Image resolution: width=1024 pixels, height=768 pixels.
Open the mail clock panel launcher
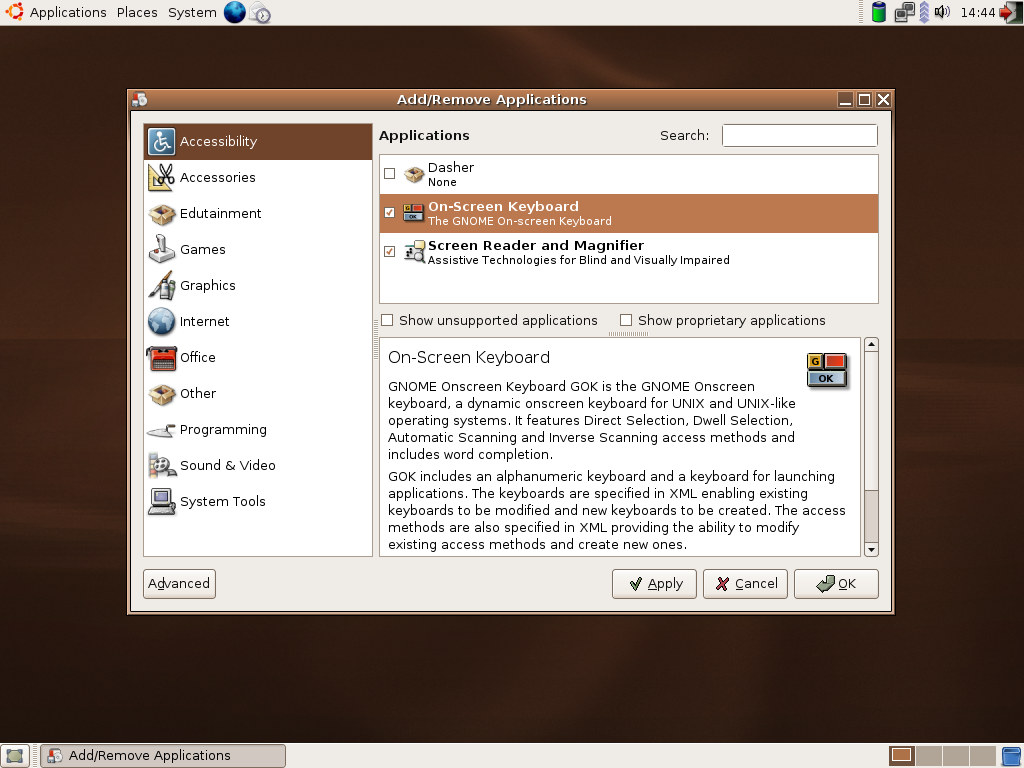(260, 12)
